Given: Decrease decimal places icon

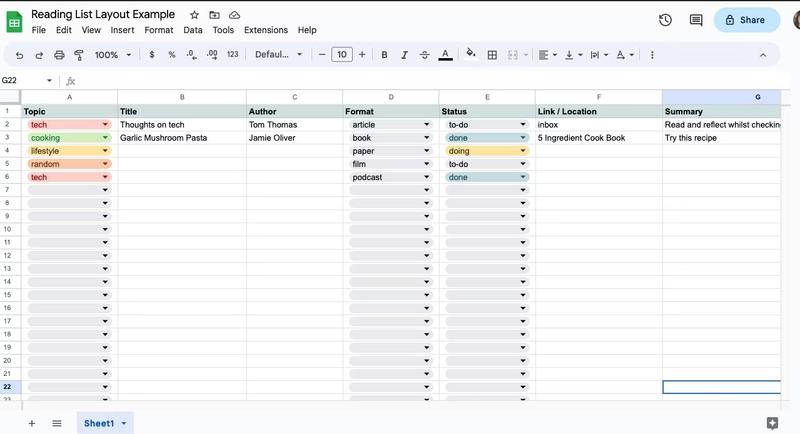Looking at the screenshot, I should tap(192, 55).
